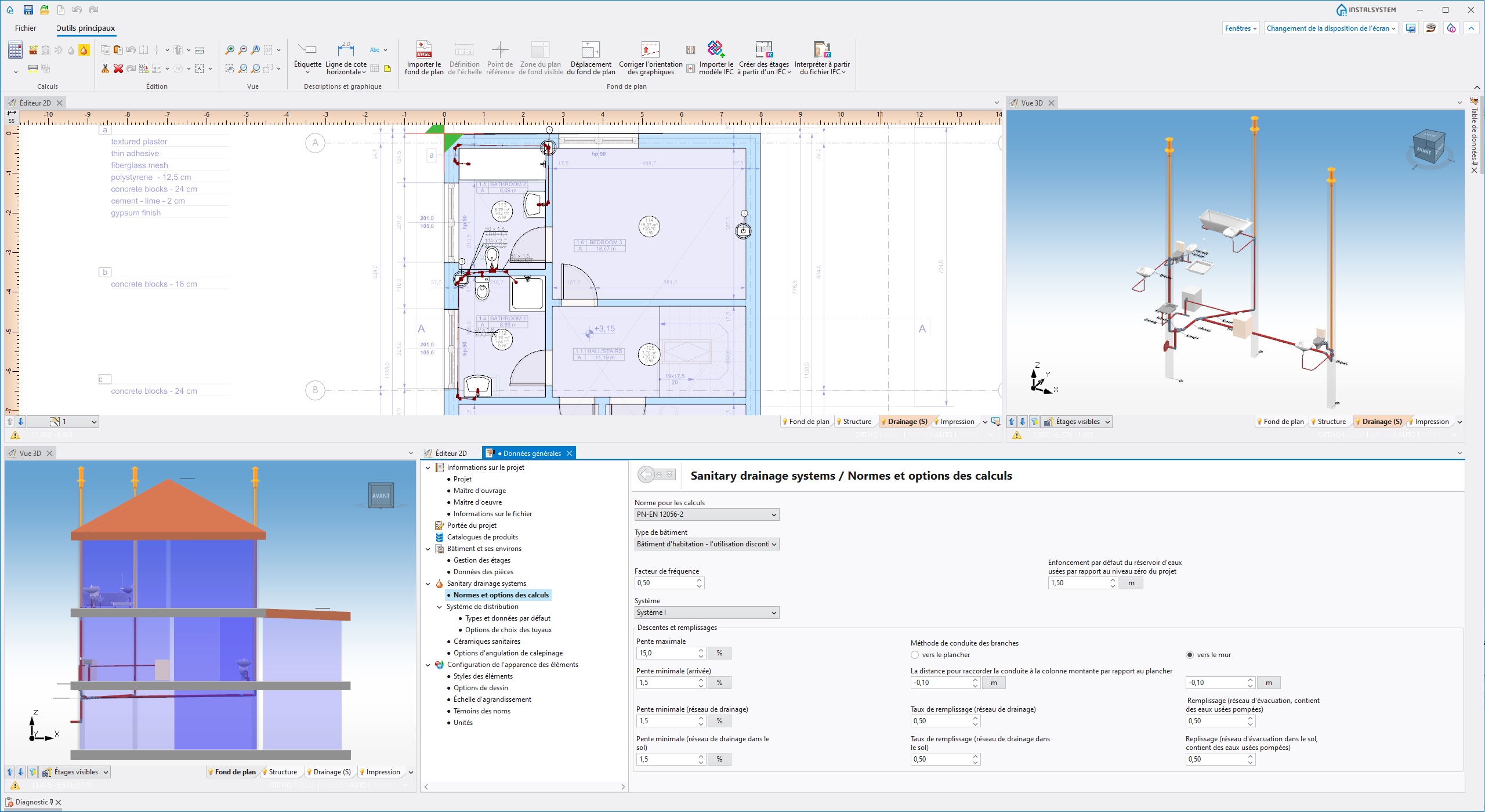
Task: Click Taux de remplissage (réseau de drainage) field
Action: tap(941, 721)
